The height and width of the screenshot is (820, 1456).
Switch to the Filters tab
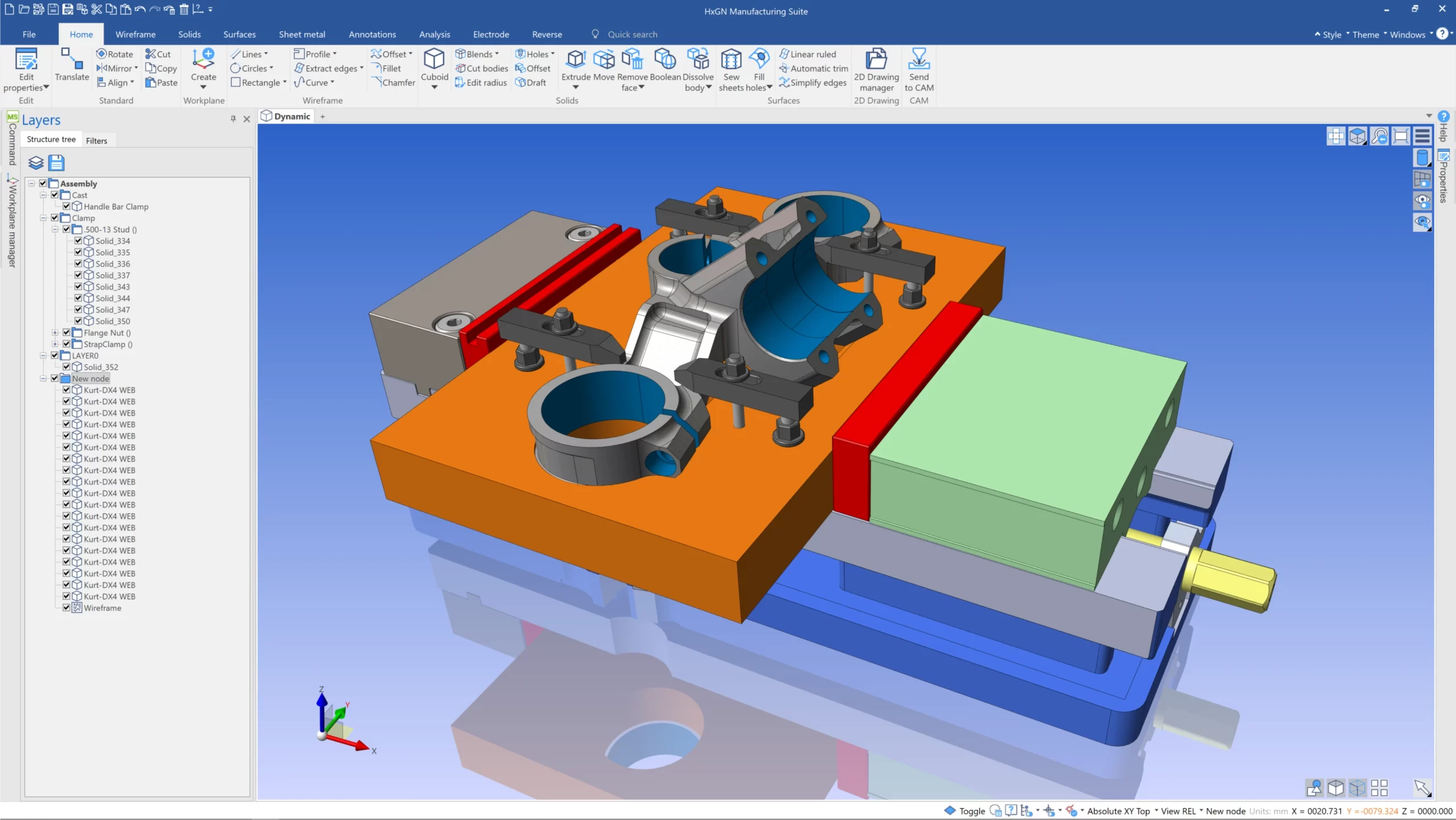(97, 141)
